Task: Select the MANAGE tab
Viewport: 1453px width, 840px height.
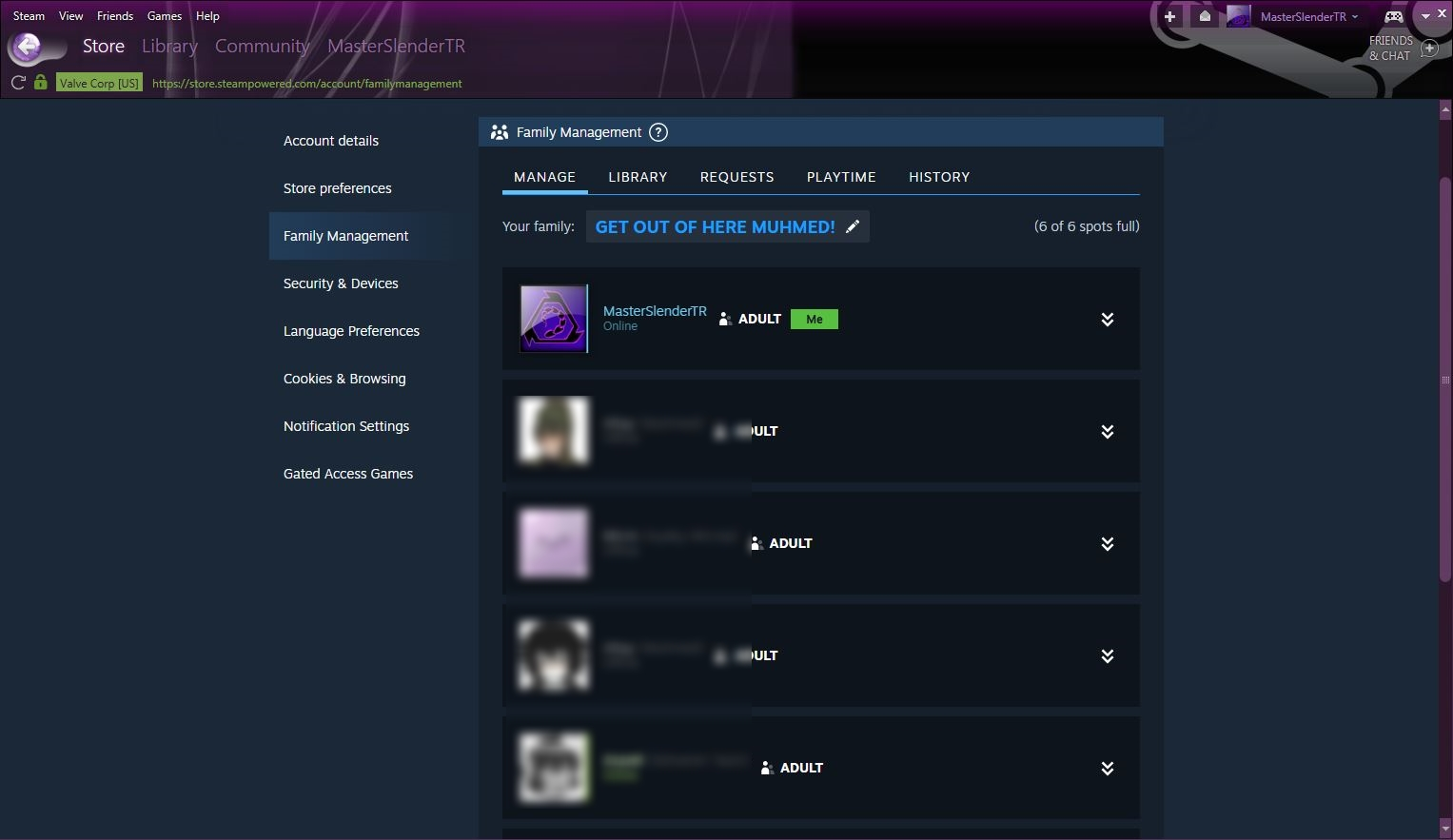Action: click(x=545, y=177)
